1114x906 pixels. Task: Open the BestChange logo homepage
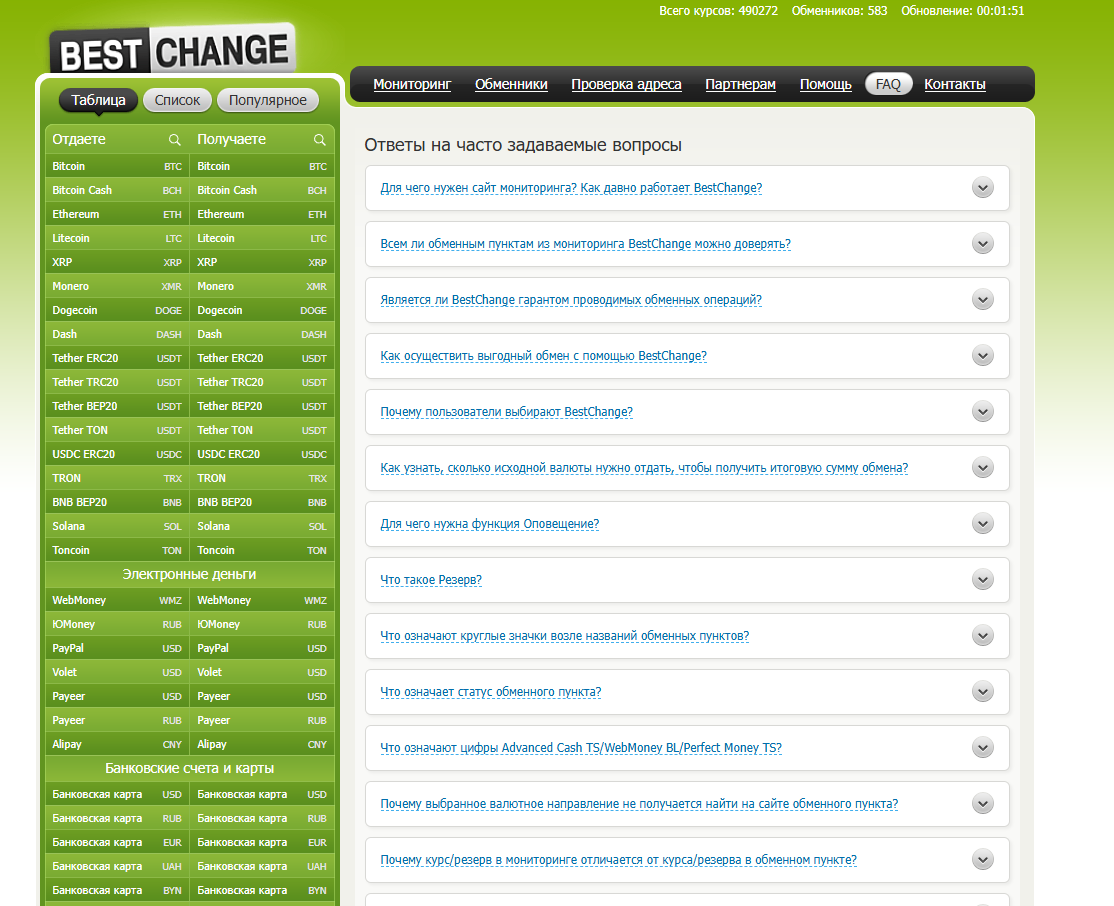(x=173, y=50)
